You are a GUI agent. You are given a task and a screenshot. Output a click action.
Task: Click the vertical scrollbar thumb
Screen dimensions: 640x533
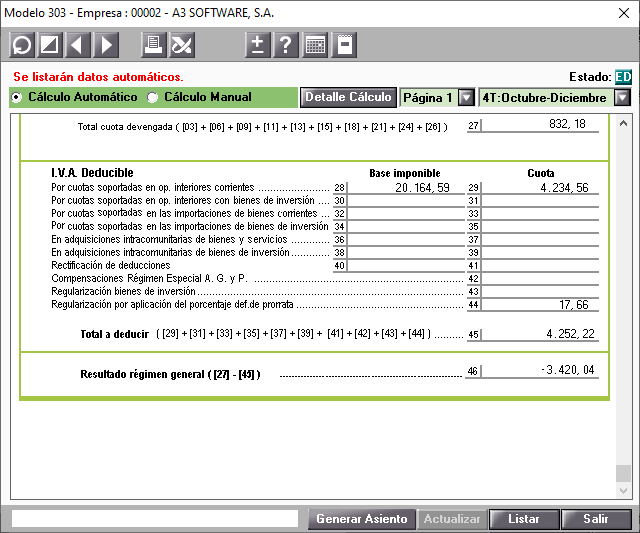pyautogui.click(x=623, y=473)
